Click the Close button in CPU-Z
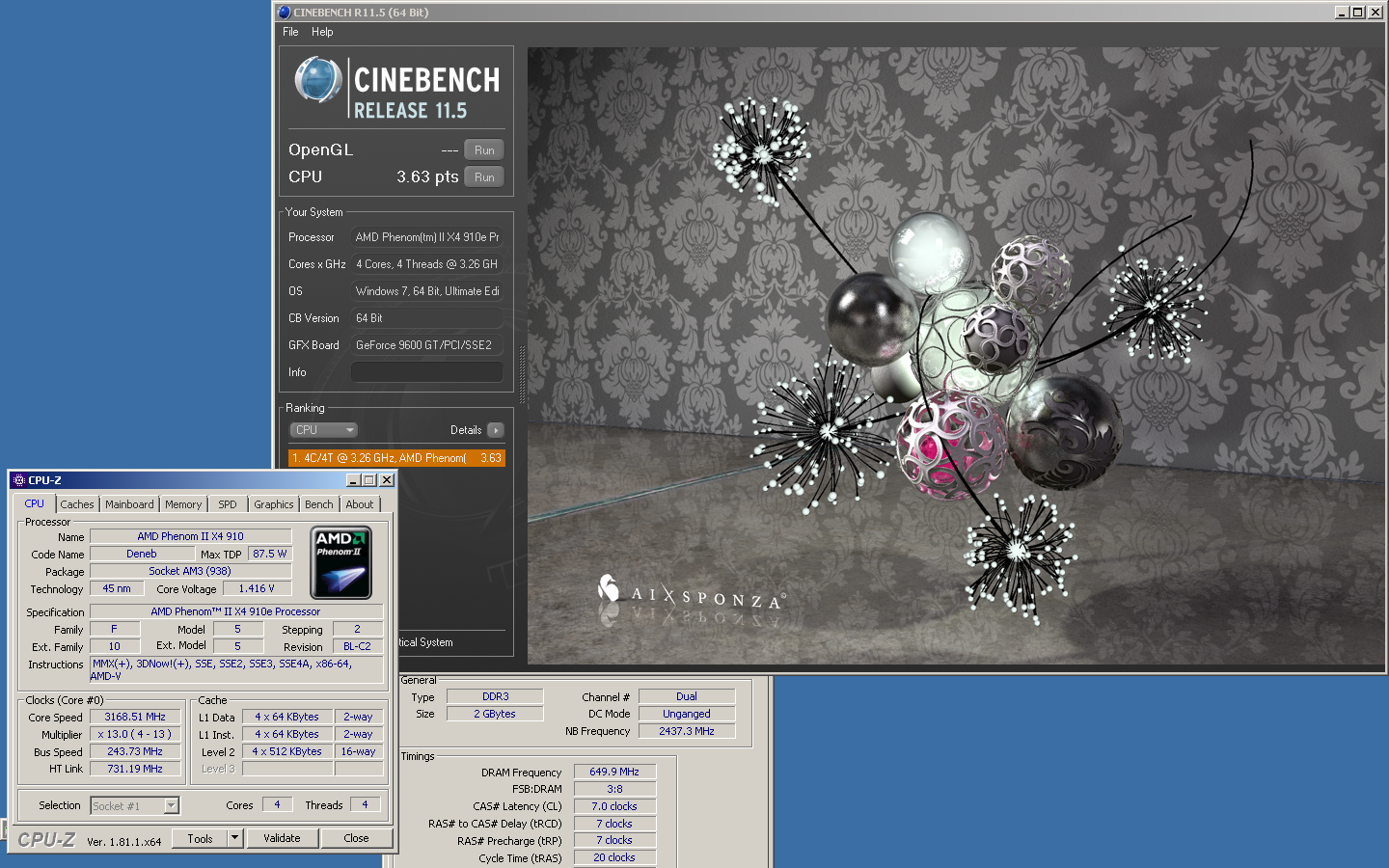This screenshot has width=1389, height=868. [356, 838]
